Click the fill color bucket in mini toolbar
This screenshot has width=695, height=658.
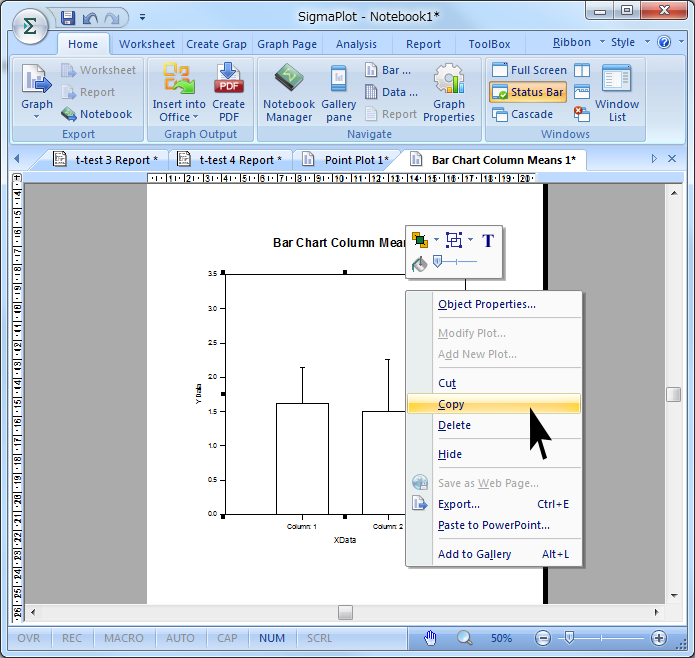coord(419,264)
